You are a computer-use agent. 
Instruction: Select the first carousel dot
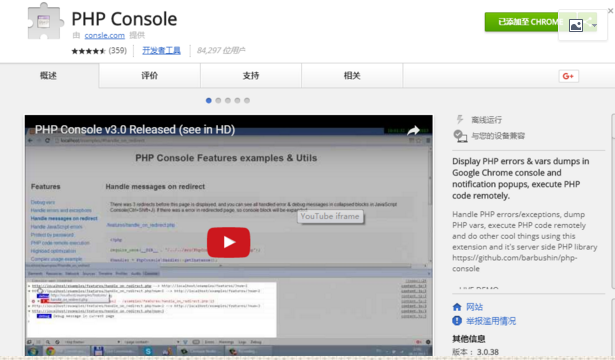pyautogui.click(x=209, y=100)
